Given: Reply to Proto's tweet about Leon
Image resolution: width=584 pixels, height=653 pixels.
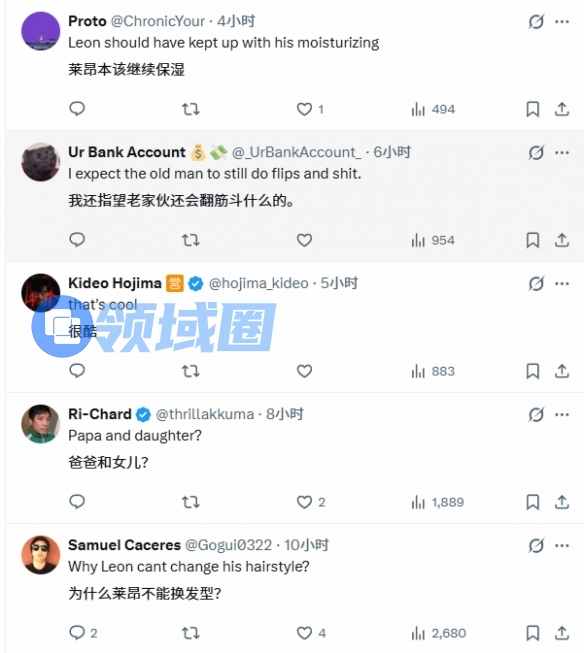Looking at the screenshot, I should 77,109.
